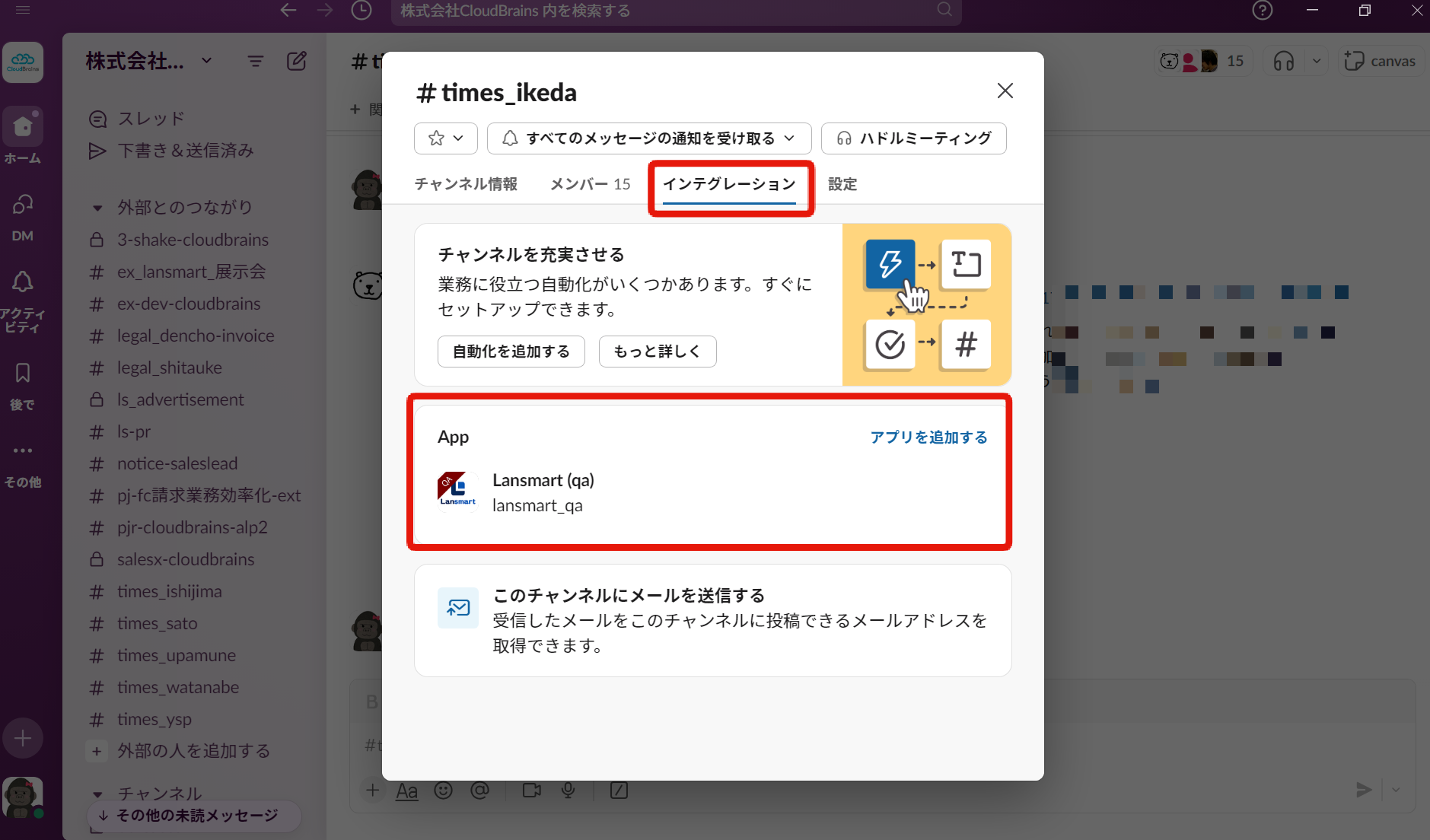Click the mention @ icon in composer
The width and height of the screenshot is (1430, 840).
point(479,791)
